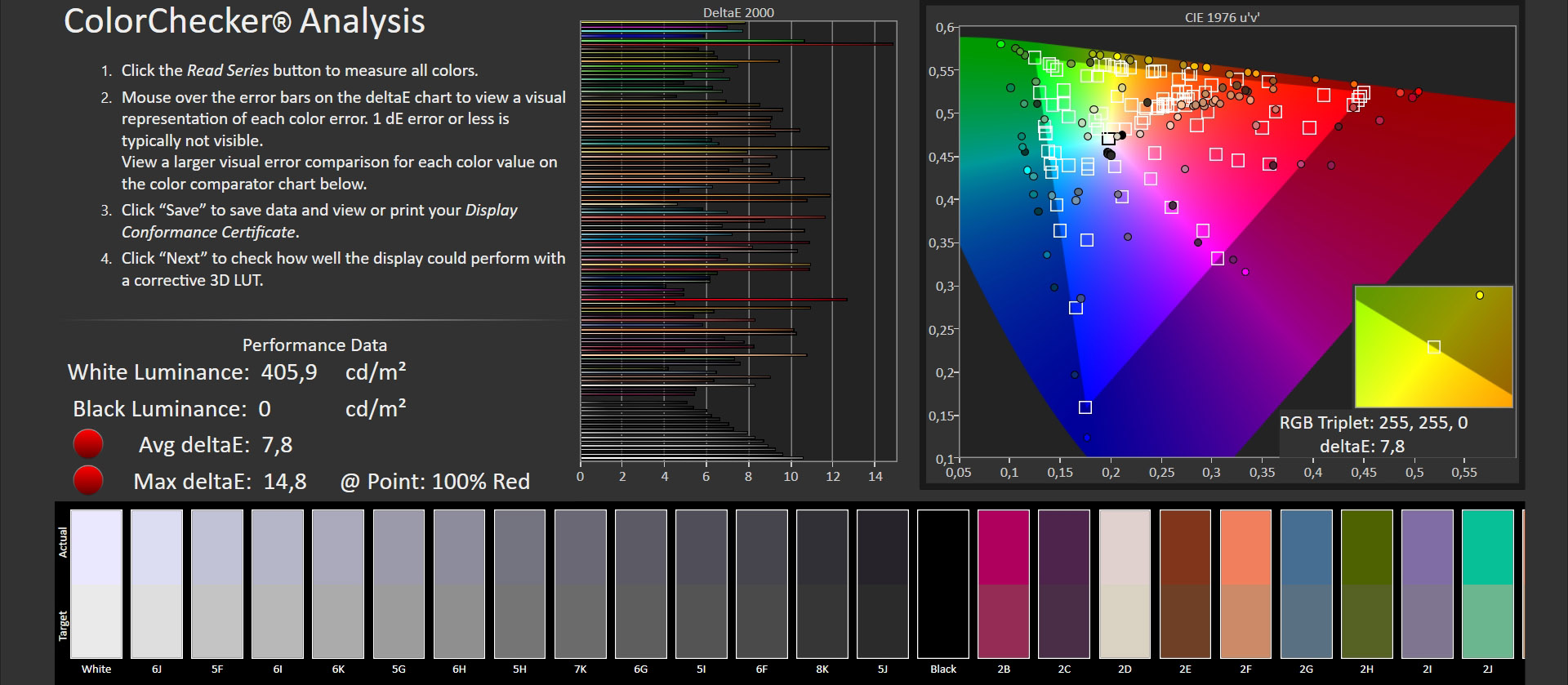Select the 6F dark gray swatch
This screenshot has width=1568, height=685.
(762, 584)
